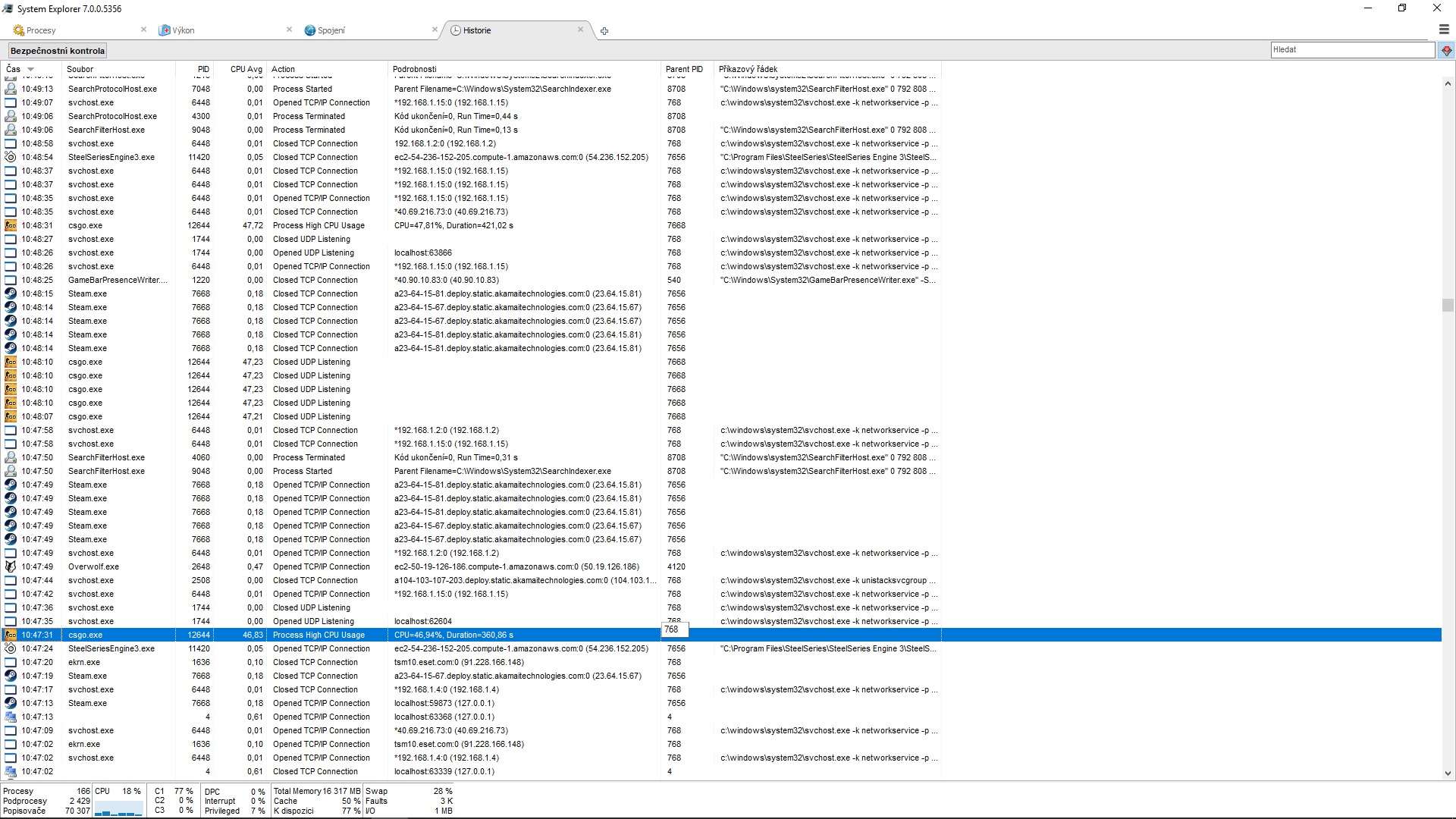
Task: Click the Bezpečnostní kontrola button
Action: [58, 51]
